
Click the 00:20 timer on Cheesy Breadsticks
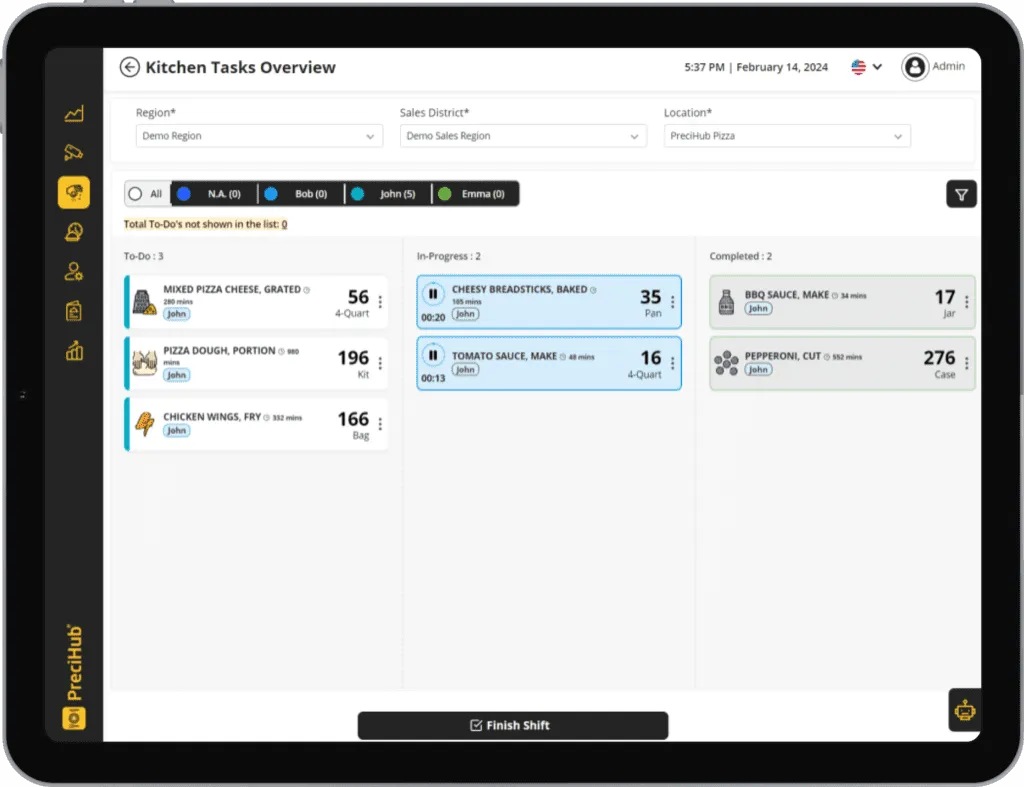[433, 317]
